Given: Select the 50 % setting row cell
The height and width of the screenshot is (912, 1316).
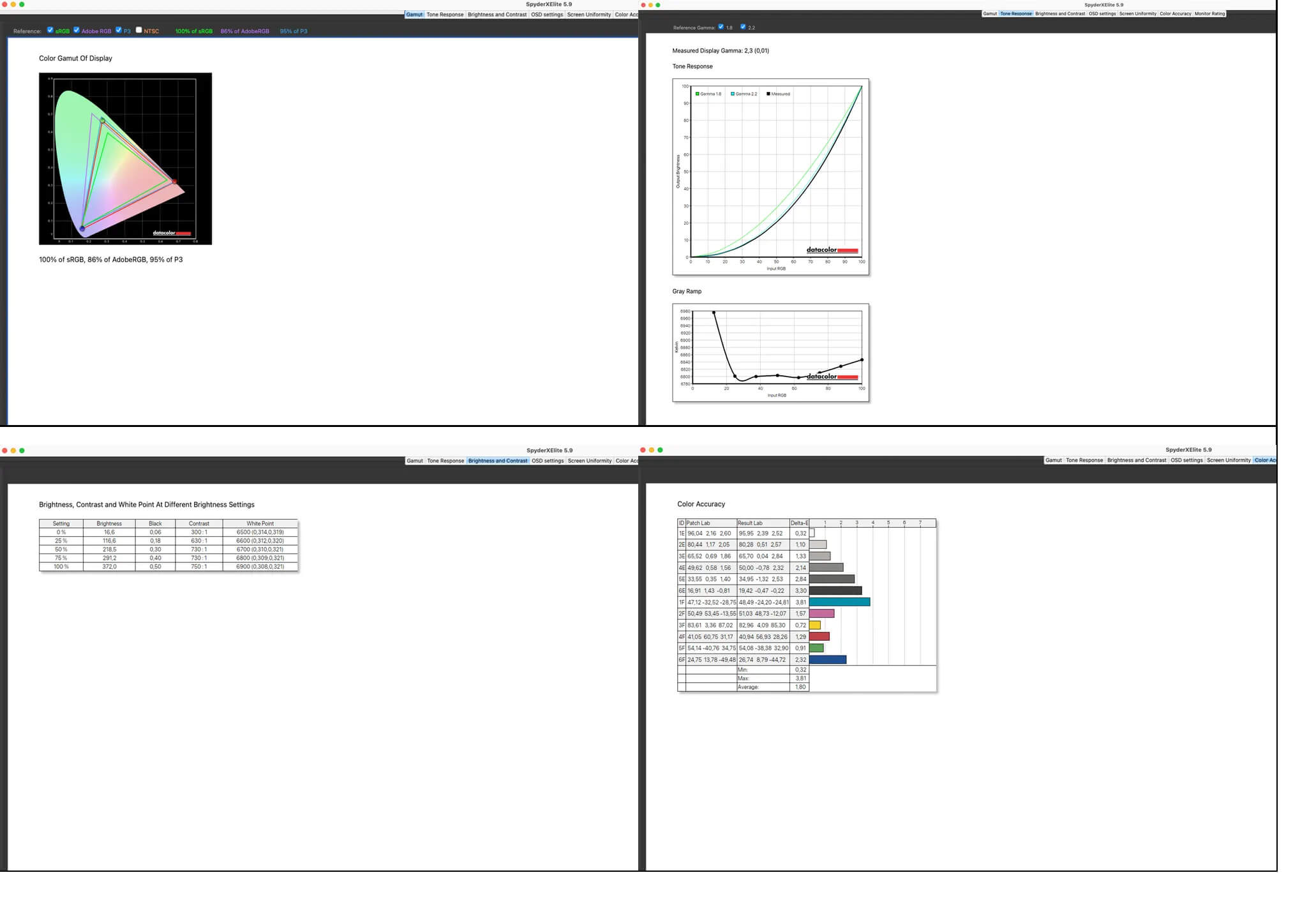Looking at the screenshot, I should 61,549.
